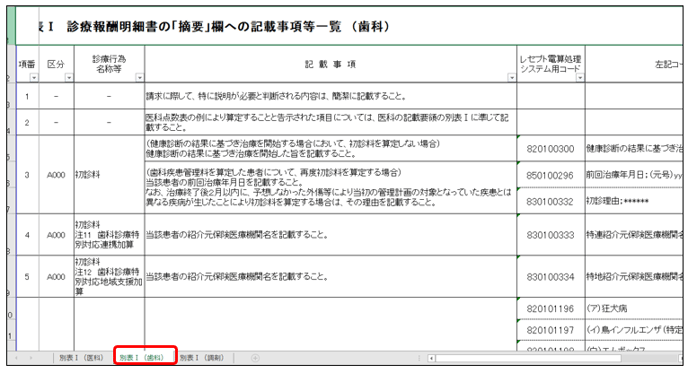Select code cell 830100332
This screenshot has height=373, width=688.
coord(551,201)
